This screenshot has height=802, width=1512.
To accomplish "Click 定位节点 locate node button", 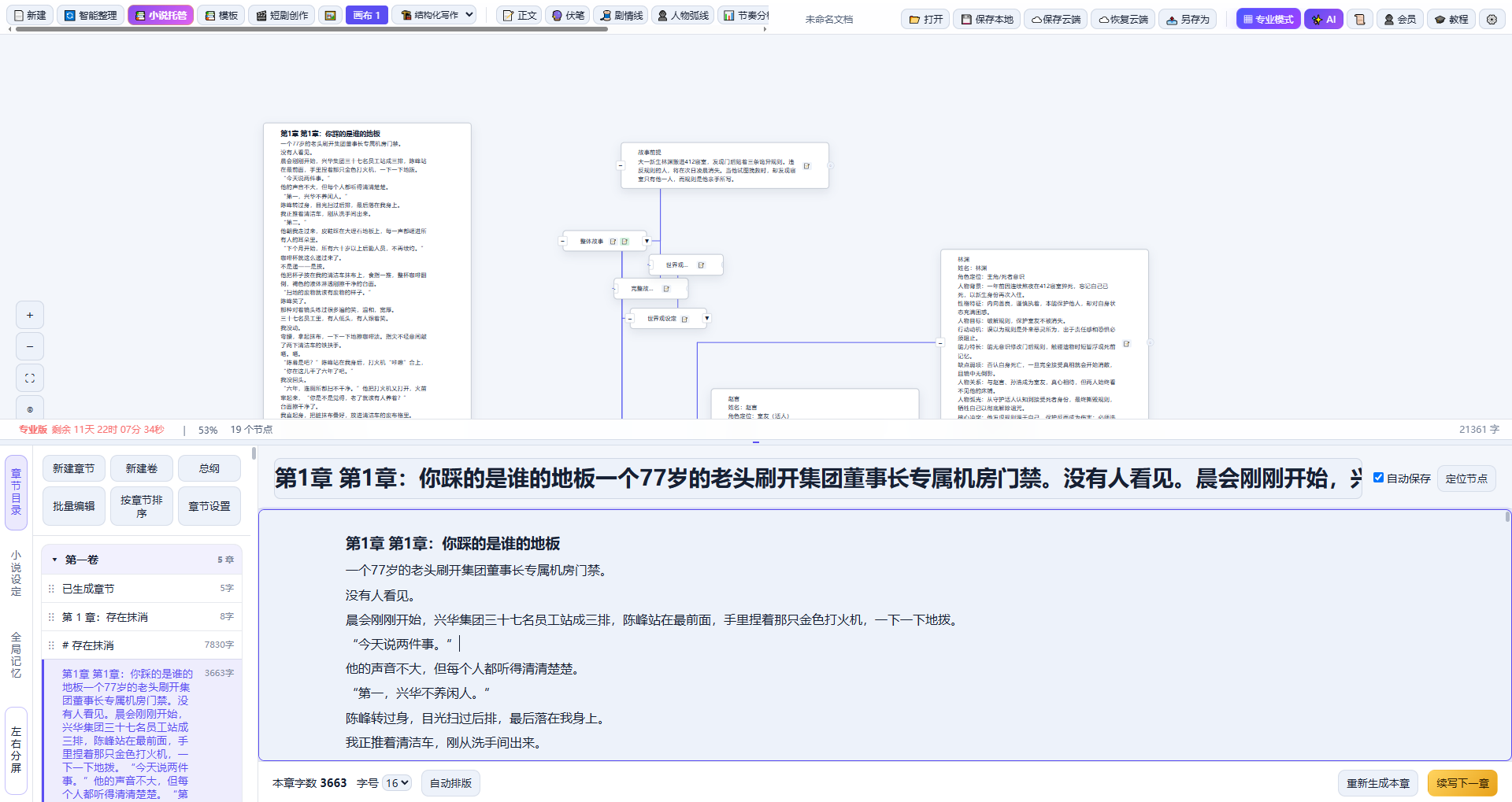I will (x=1466, y=479).
